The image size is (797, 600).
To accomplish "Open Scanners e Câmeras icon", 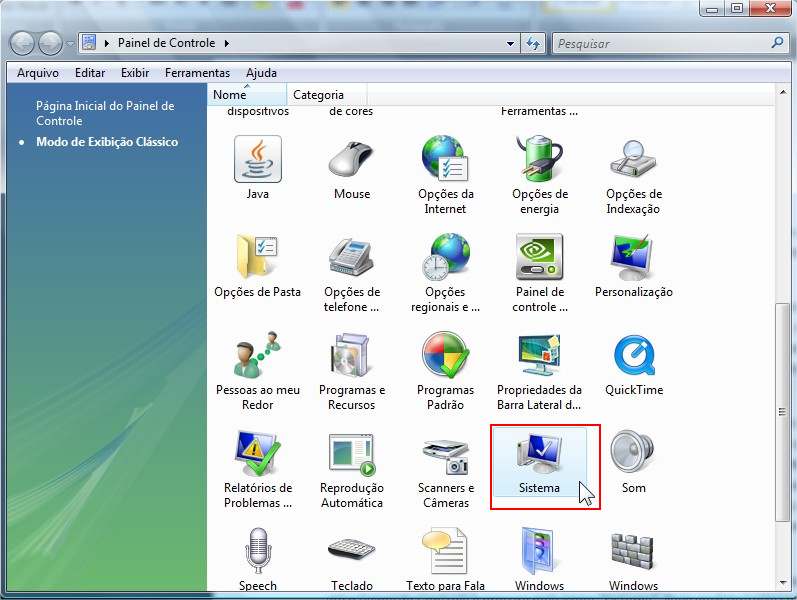I will coord(445,457).
